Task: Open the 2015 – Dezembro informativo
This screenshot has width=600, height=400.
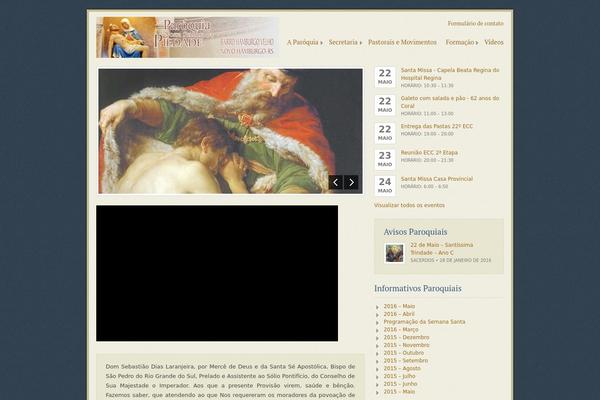Action: [406, 337]
